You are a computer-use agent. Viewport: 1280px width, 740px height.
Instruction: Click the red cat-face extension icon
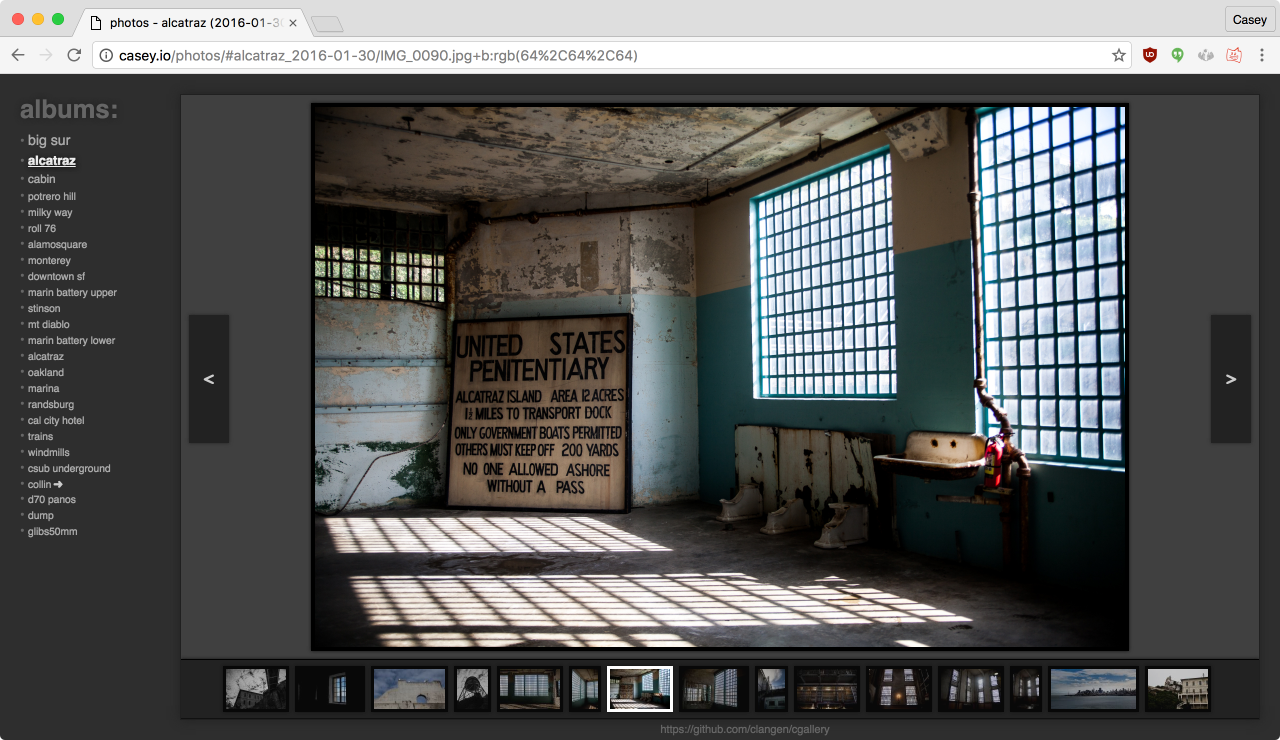pyautogui.click(x=1234, y=55)
